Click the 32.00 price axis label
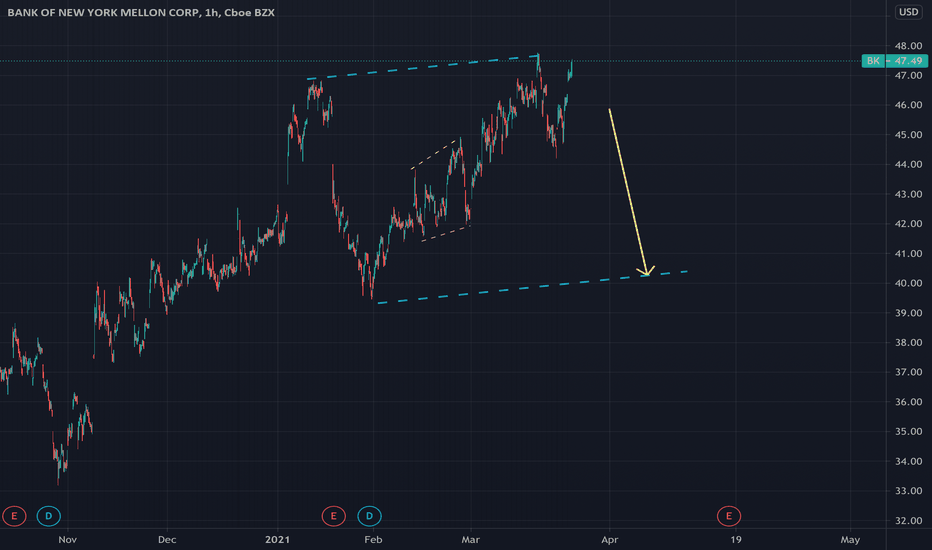 click(908, 521)
